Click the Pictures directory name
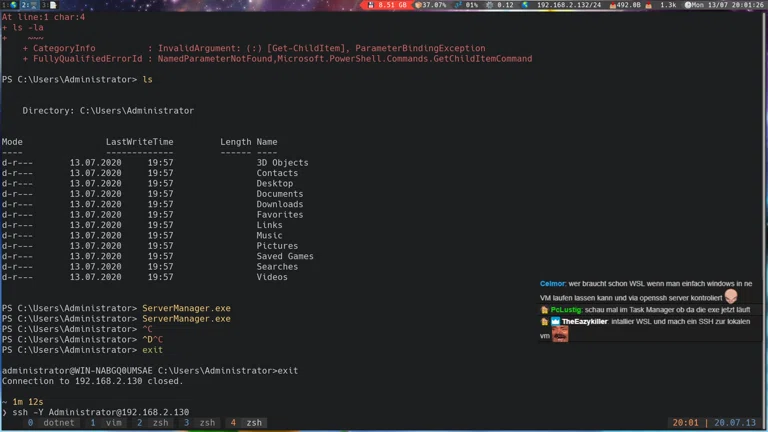Viewport: 768px width, 432px height. click(x=277, y=246)
